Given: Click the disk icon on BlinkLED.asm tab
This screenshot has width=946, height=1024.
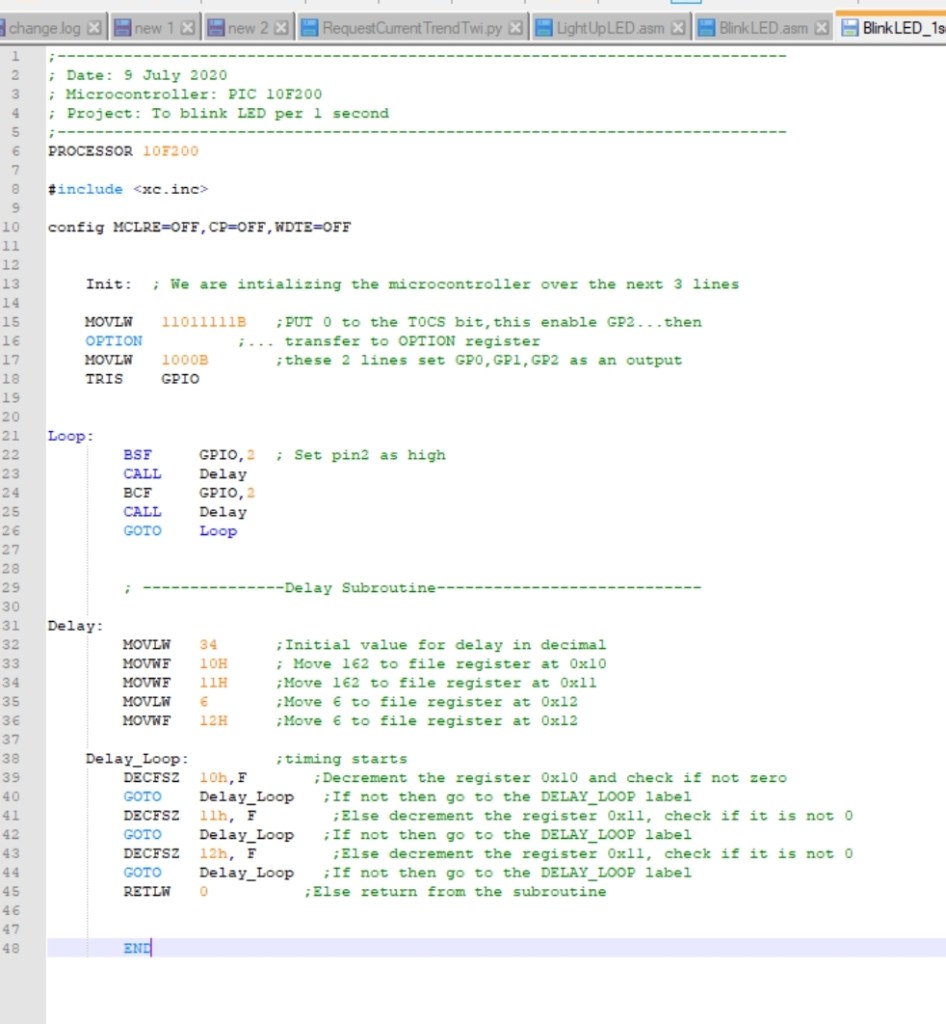Looking at the screenshot, I should coord(706,28).
